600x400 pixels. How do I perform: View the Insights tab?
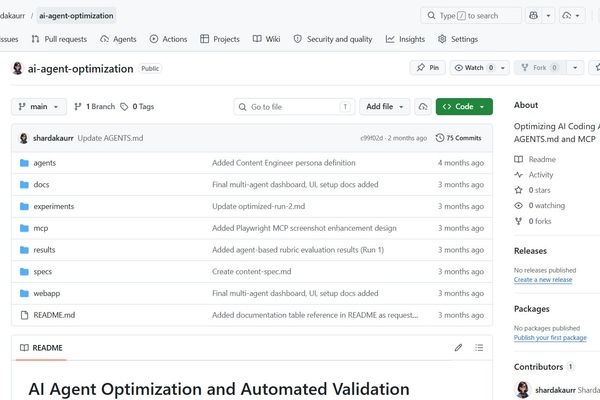pyautogui.click(x=405, y=39)
